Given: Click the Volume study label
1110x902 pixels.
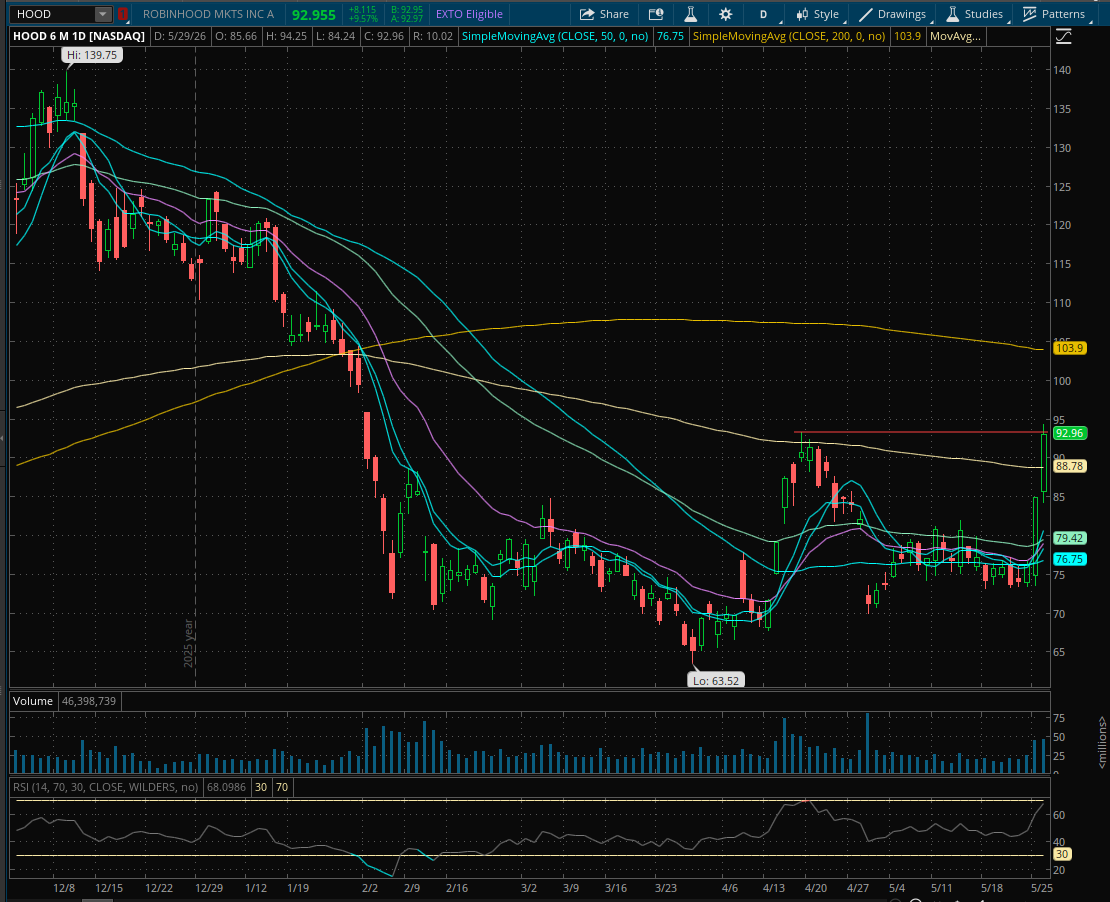Looking at the screenshot, I should 33,701.
